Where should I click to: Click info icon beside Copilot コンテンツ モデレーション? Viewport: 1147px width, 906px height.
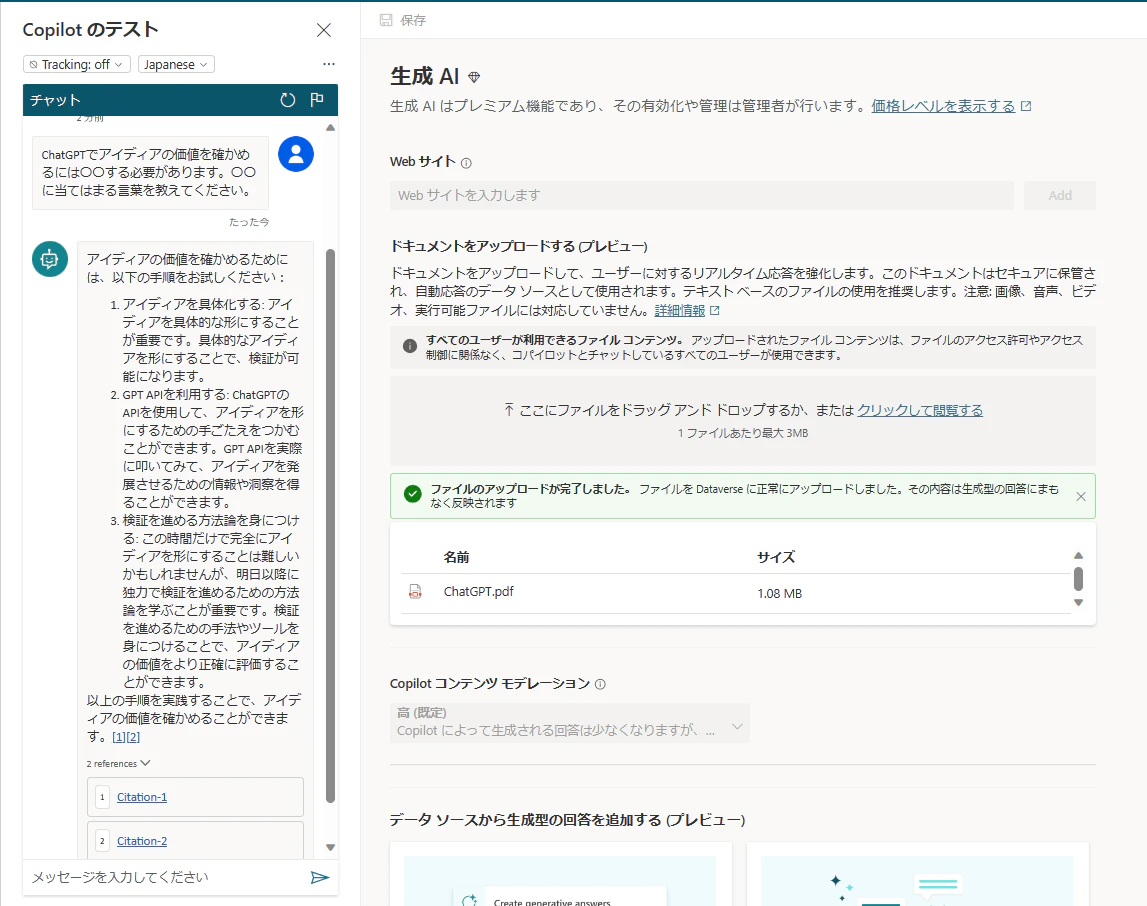tap(600, 684)
